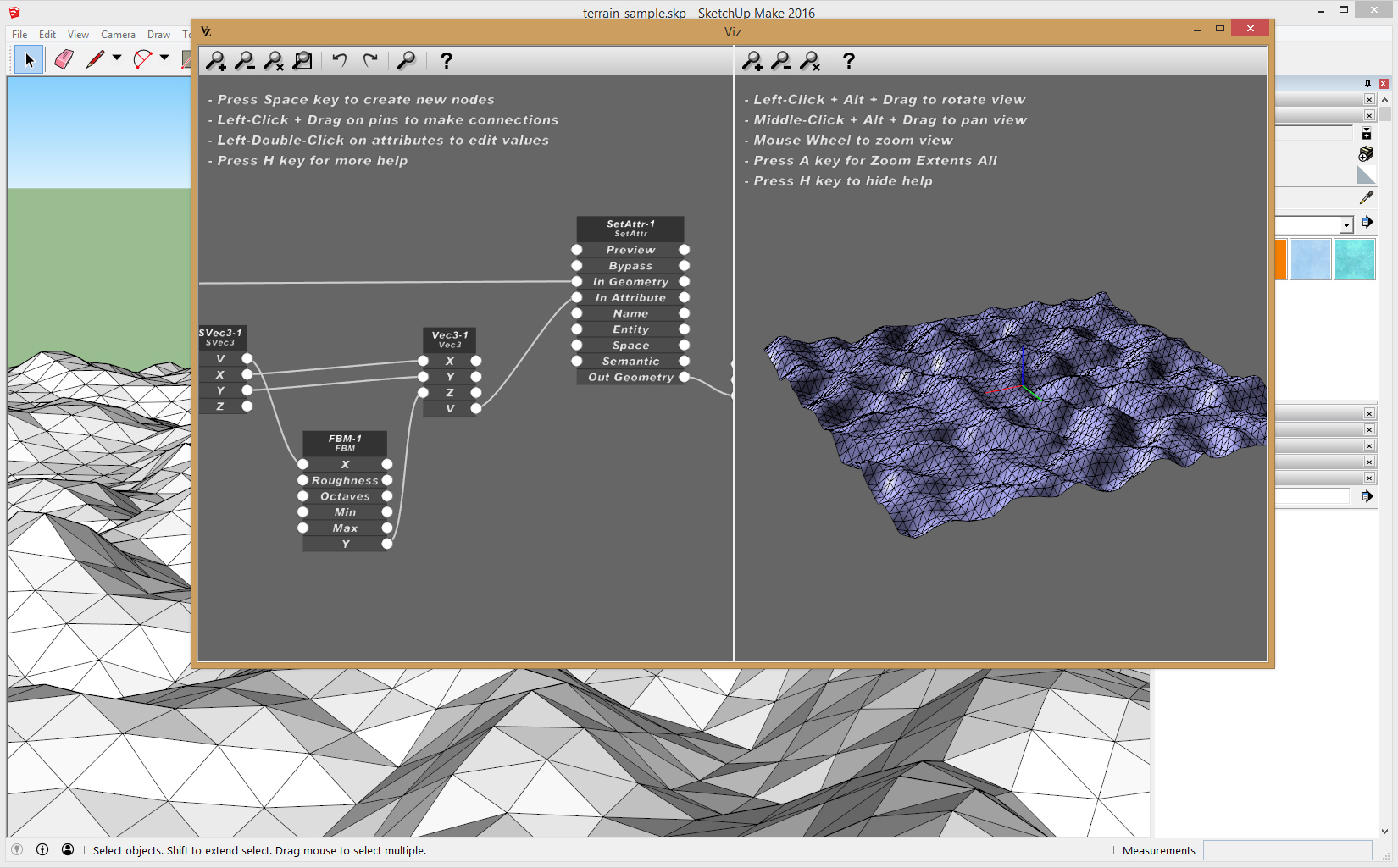Click the lower Details arrow icon in tray
The width and height of the screenshot is (1398, 868).
click(x=1367, y=496)
